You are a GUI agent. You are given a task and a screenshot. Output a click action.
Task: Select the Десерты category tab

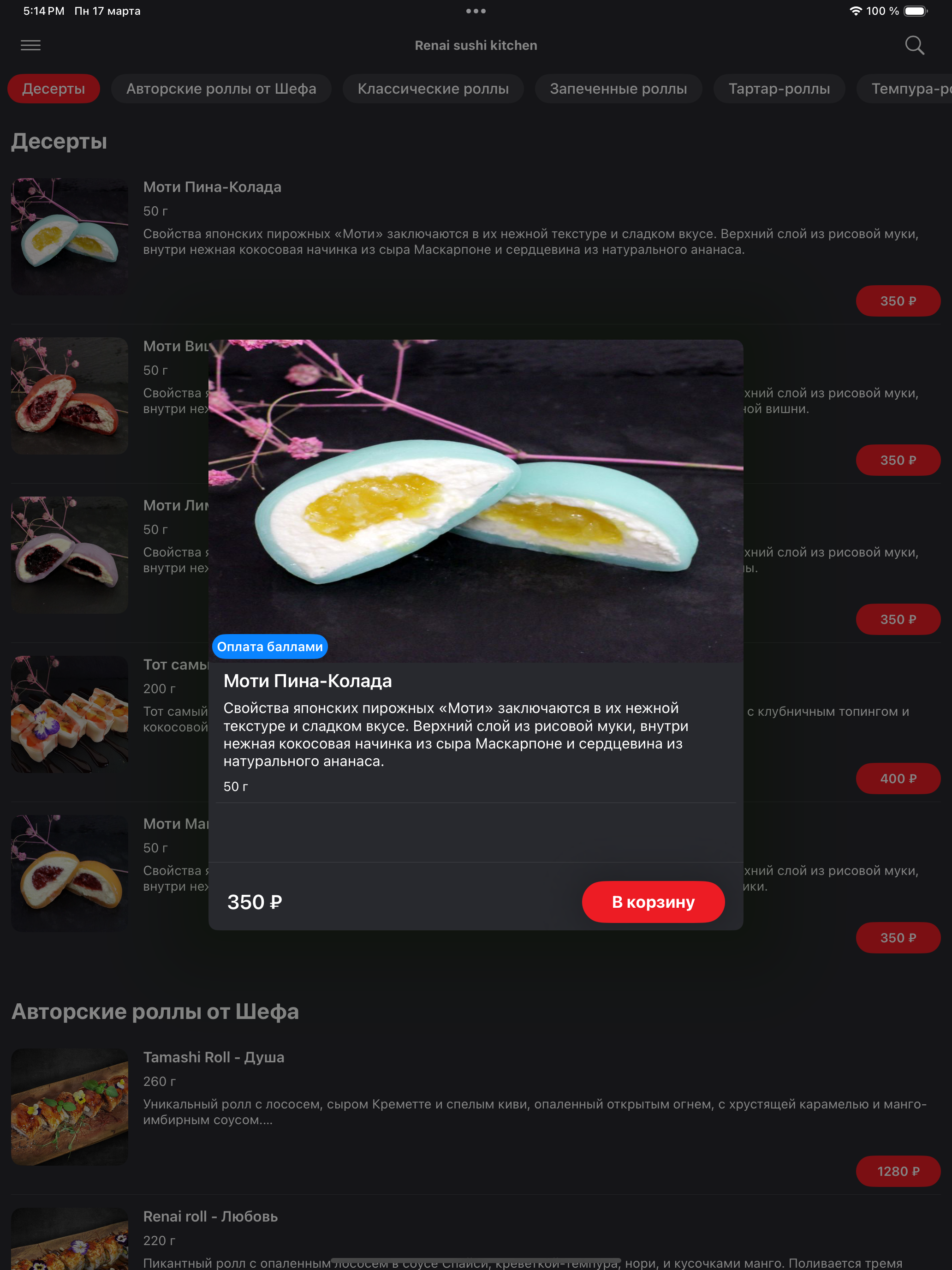click(54, 89)
